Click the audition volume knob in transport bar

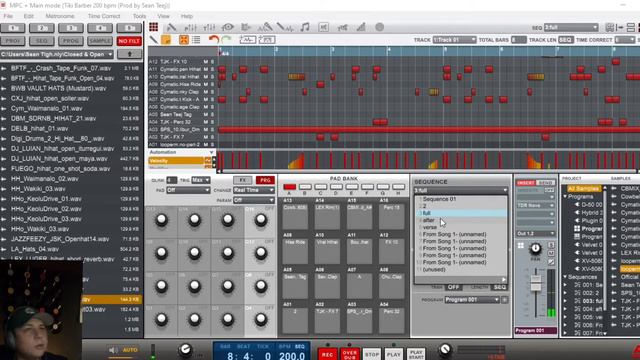[185, 349]
